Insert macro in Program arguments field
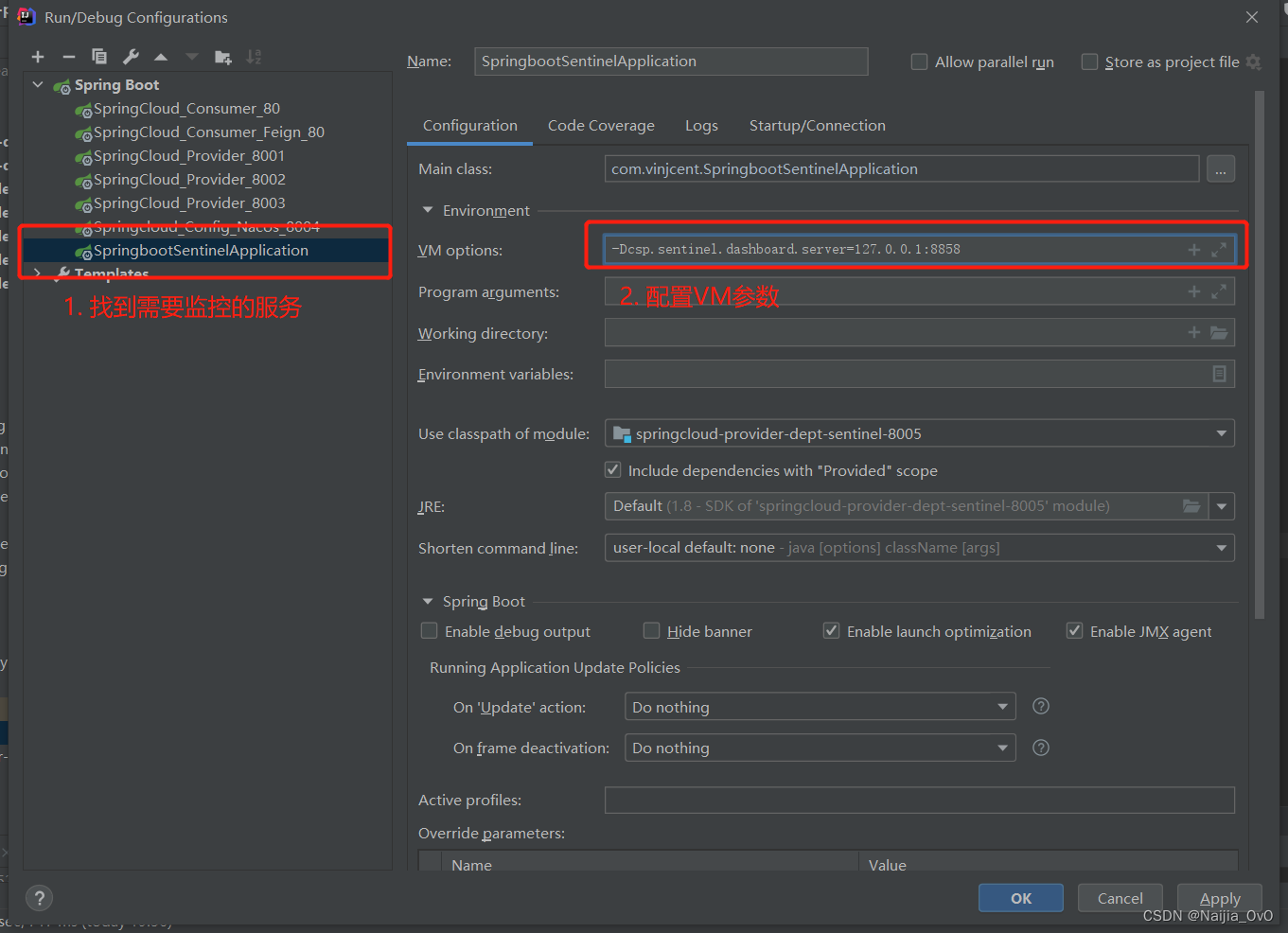Screen dimensions: 1288x933 point(1194,291)
